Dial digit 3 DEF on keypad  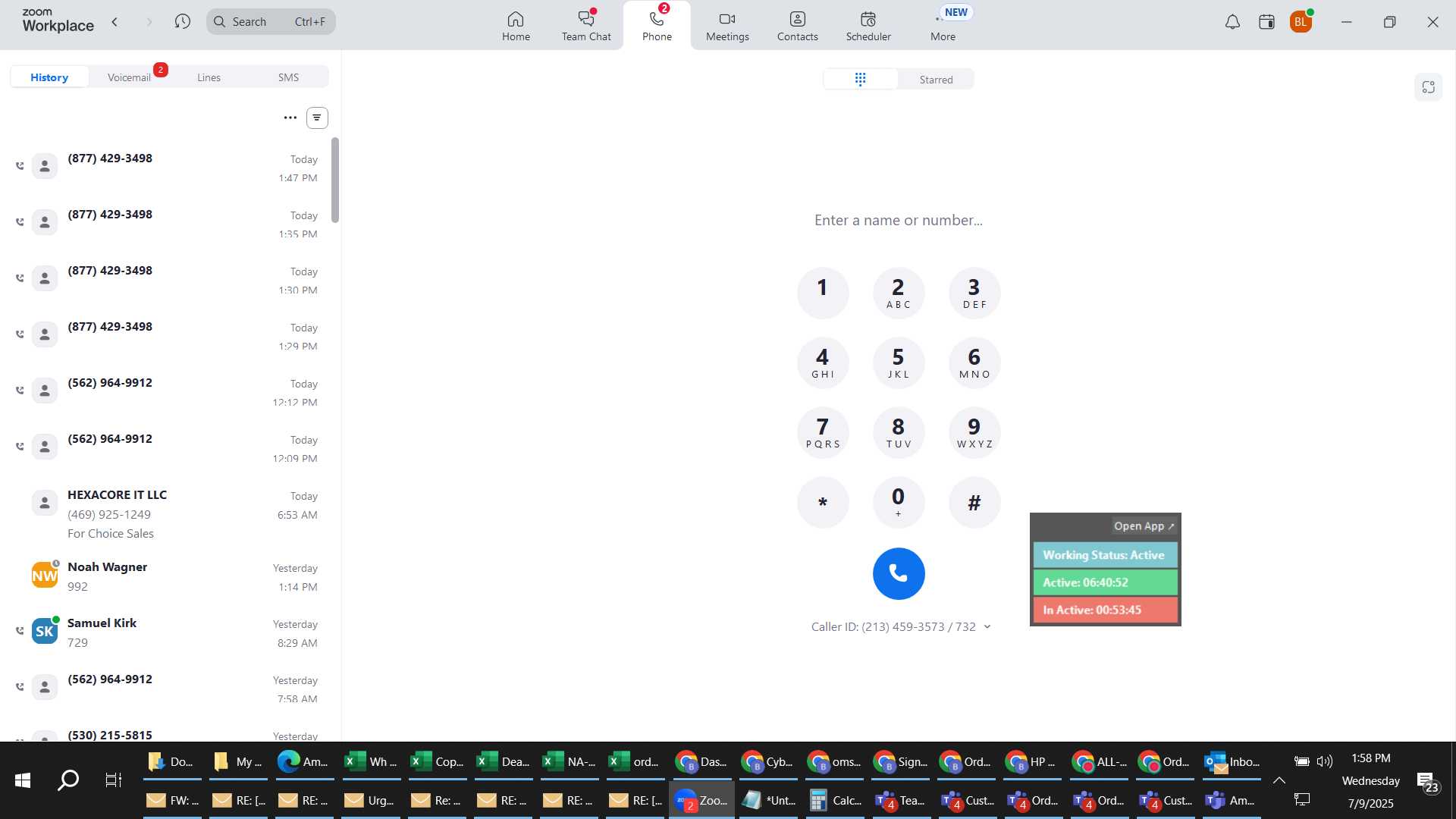pos(974,293)
